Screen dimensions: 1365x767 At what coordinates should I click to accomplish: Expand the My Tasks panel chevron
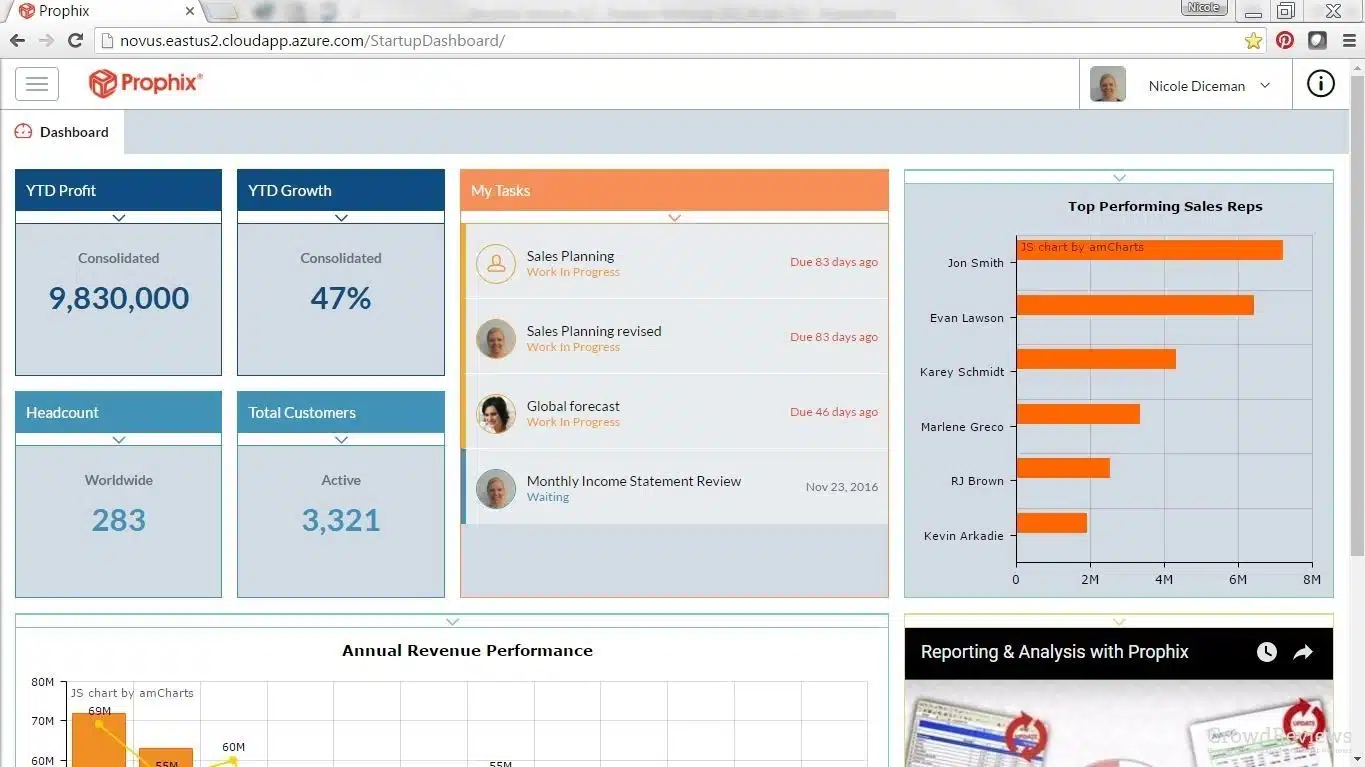(674, 218)
